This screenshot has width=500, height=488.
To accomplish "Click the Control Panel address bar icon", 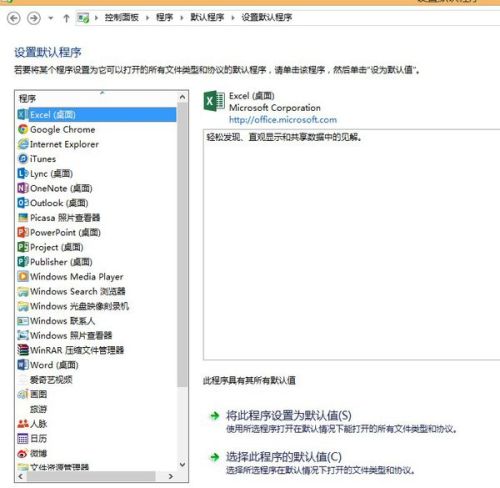I will (x=83, y=18).
